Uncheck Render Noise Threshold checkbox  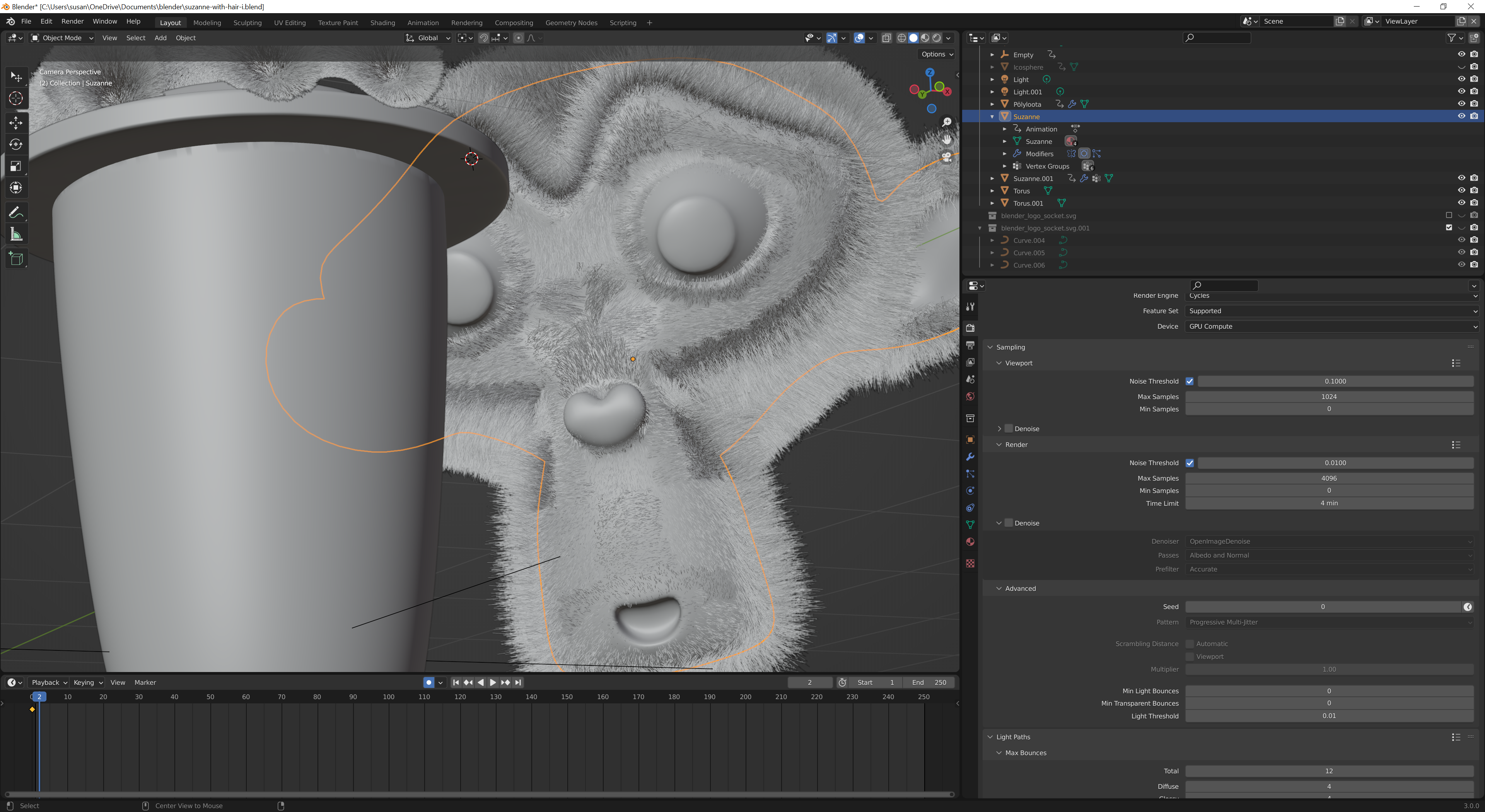(1189, 463)
